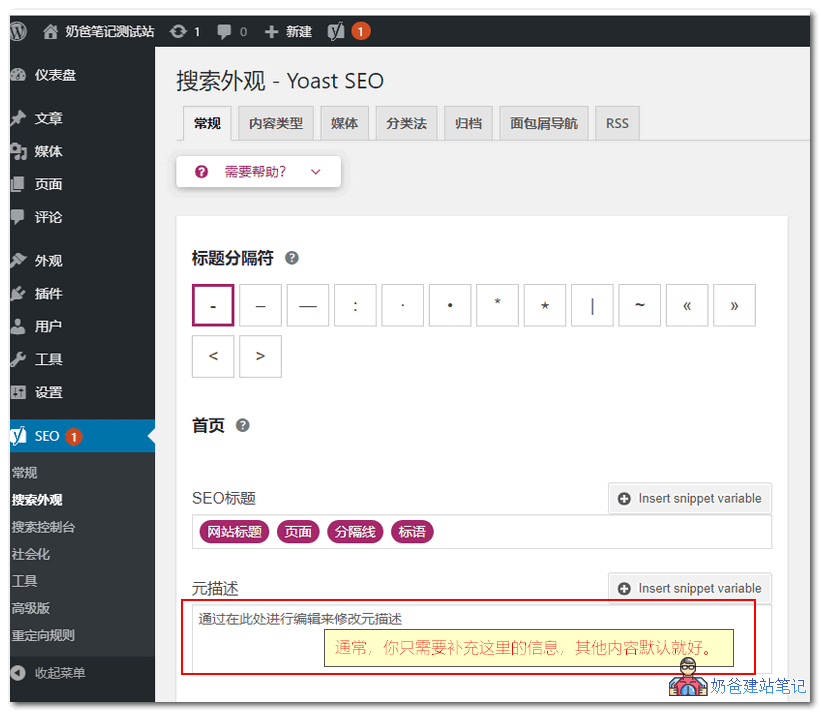Open the 面包屑导航 tab

click(543, 122)
